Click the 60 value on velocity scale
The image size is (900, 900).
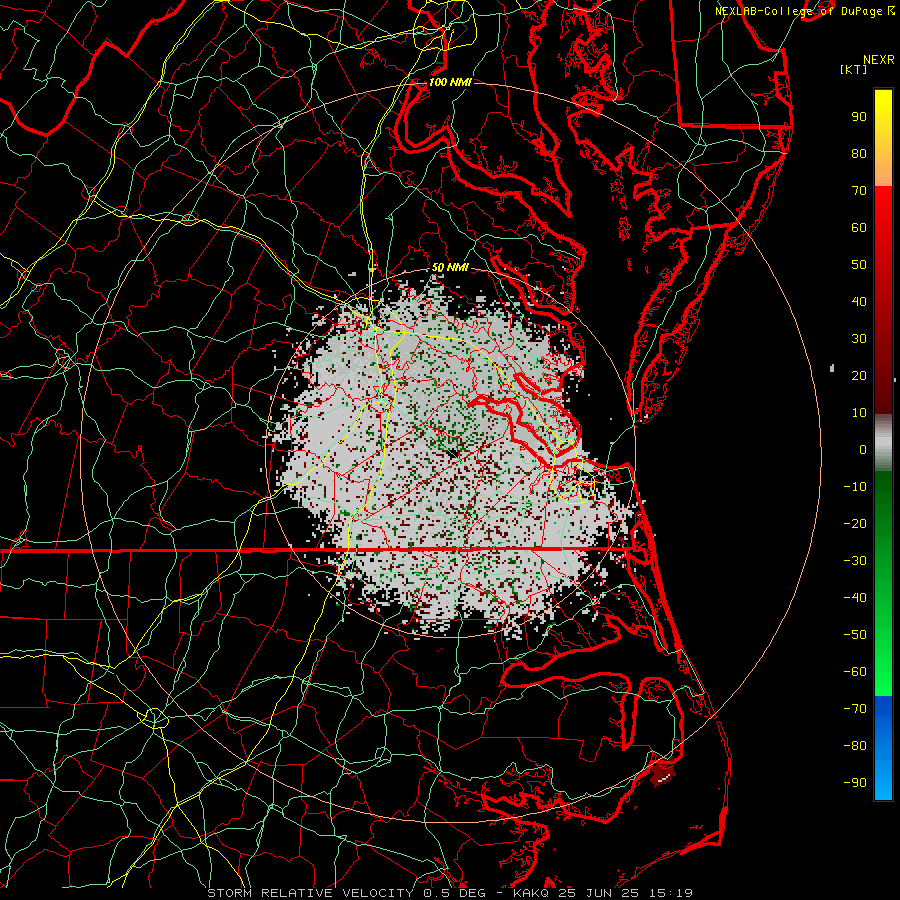pos(859,227)
